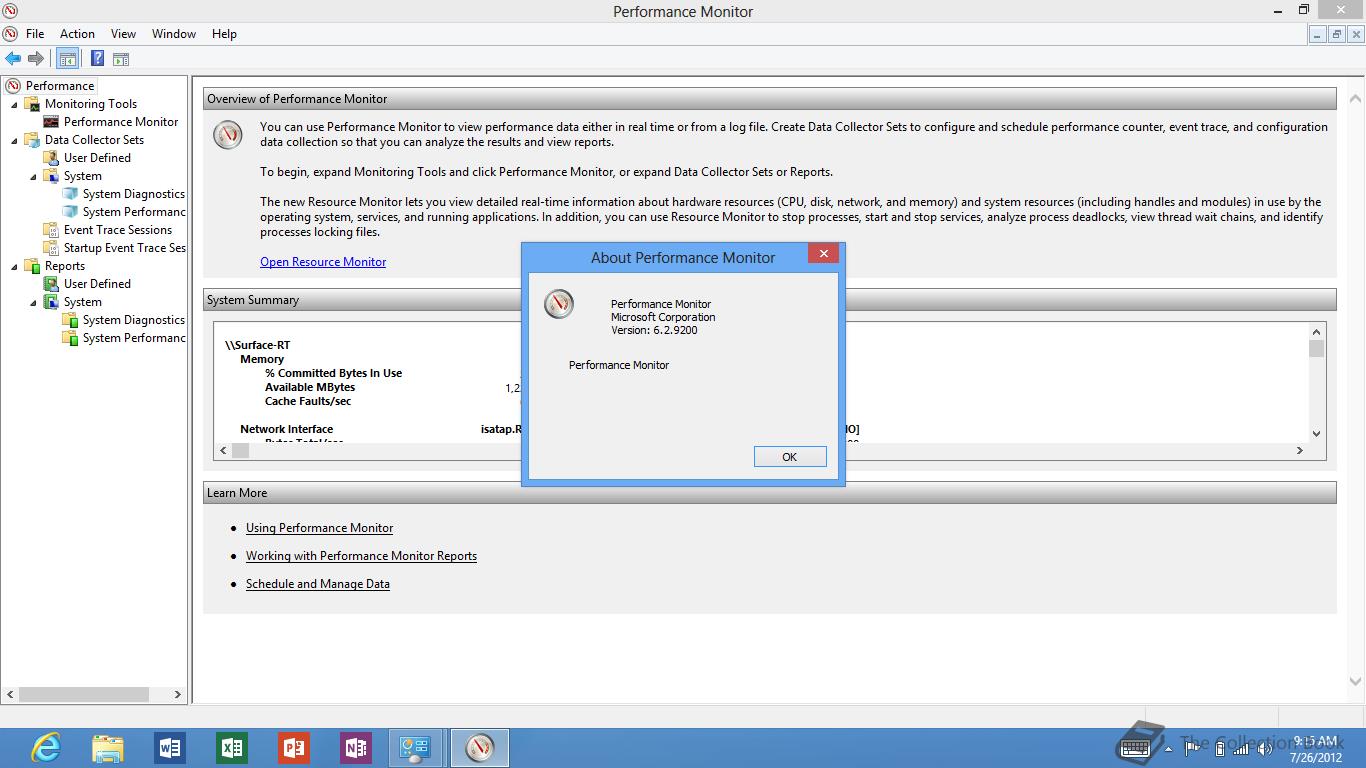
Task: Click the System Summary section header
Action: pyautogui.click(x=770, y=300)
